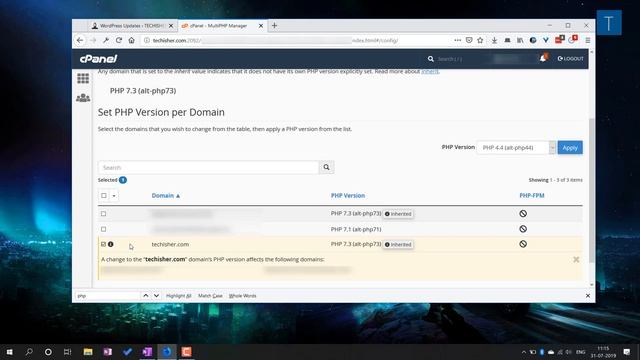Click the browser back arrow
The height and width of the screenshot is (360, 640).
point(80,40)
